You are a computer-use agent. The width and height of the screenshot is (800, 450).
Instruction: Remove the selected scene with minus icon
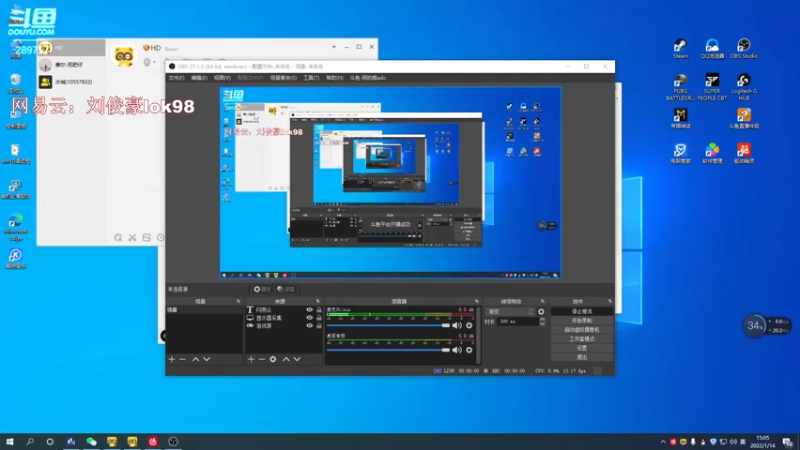[x=182, y=359]
